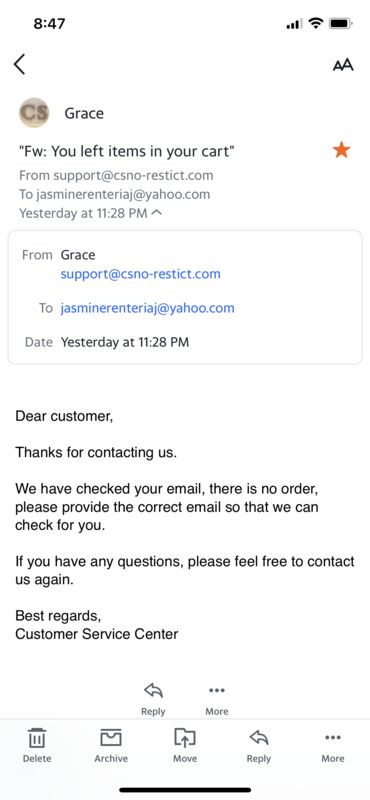
Task: Tap the subject line about cart items
Action: pyautogui.click(x=127, y=151)
